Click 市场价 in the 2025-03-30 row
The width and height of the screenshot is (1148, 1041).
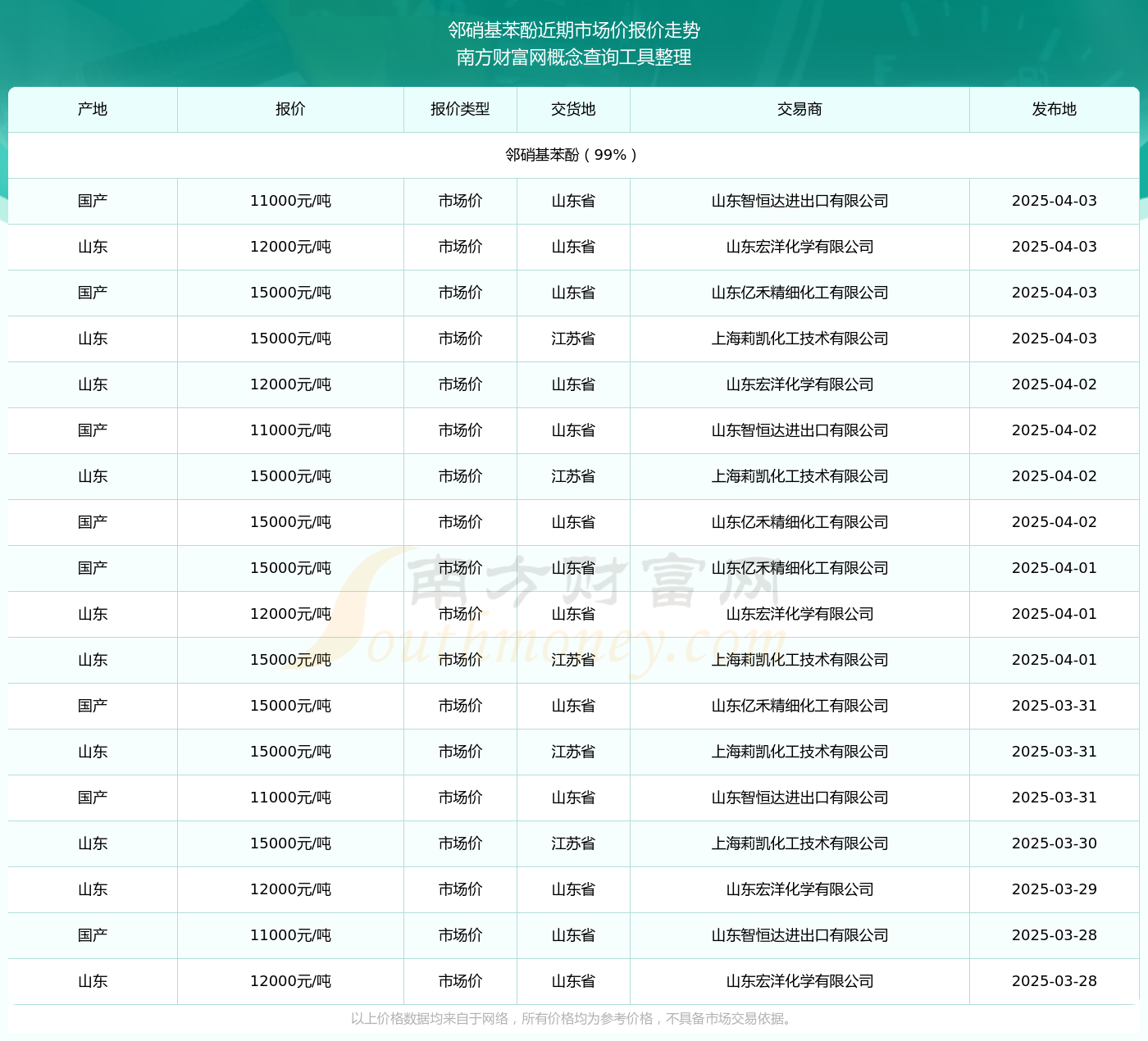pos(460,843)
